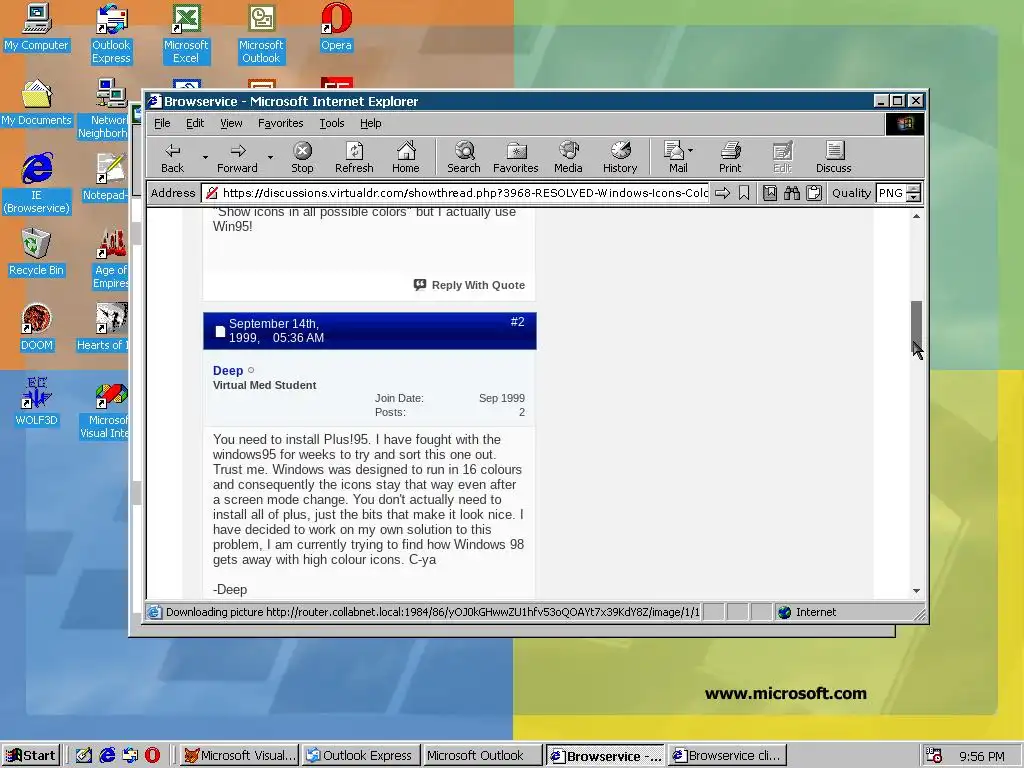Click the 9:56 PM system tray clock
Image resolution: width=1024 pixels, height=768 pixels.
pyautogui.click(x=982, y=756)
